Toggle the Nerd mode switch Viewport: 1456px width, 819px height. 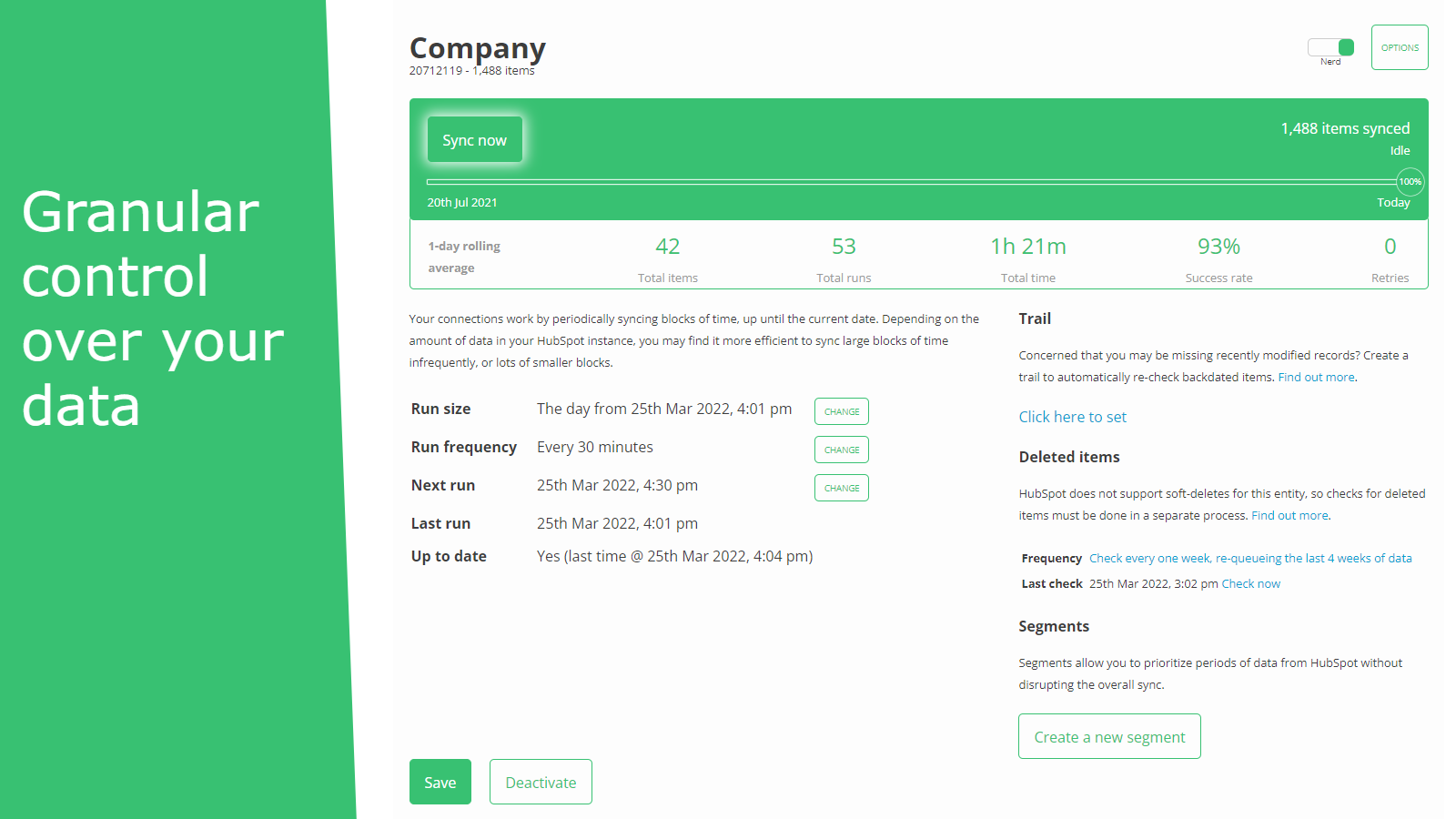point(1331,45)
